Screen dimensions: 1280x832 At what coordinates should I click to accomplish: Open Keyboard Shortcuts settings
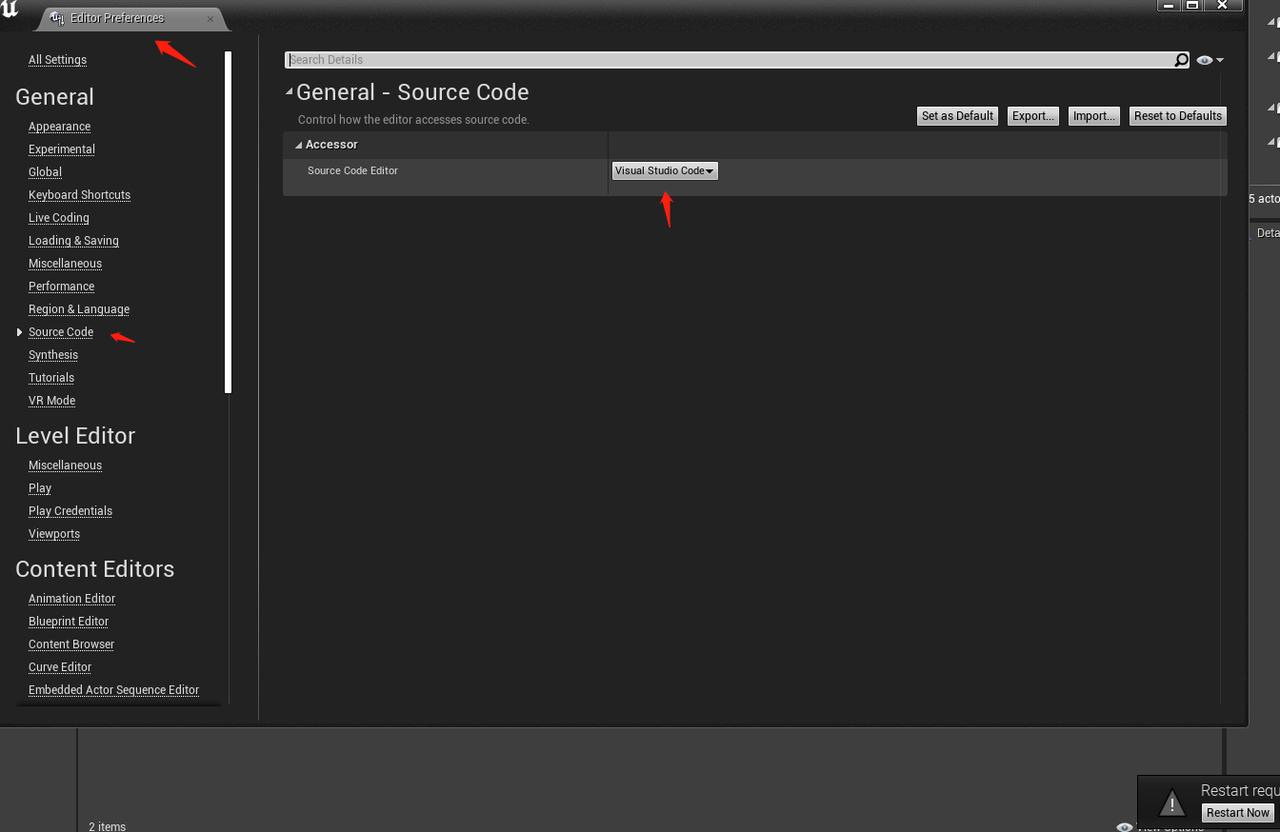tap(79, 195)
